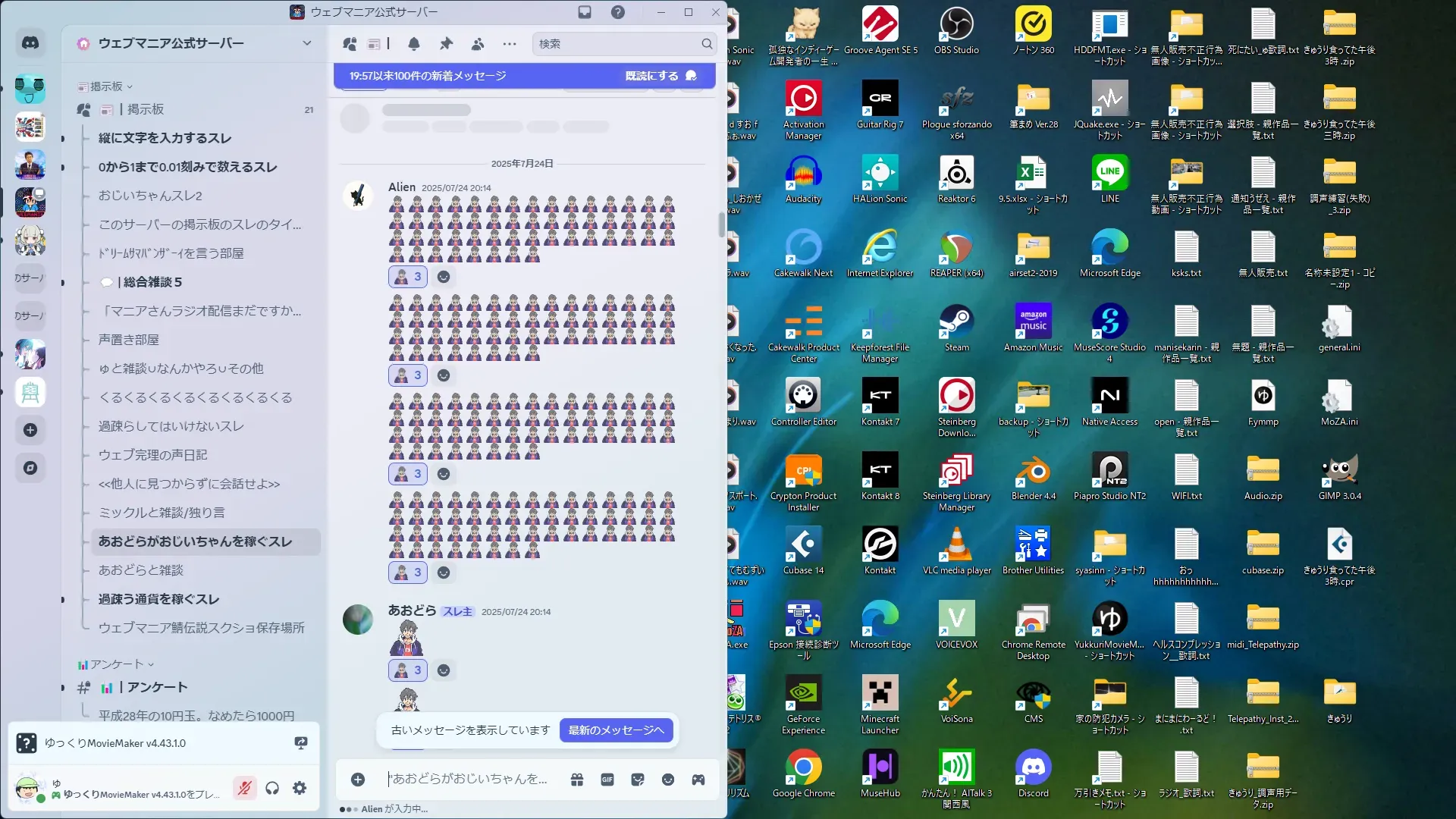
Task: Show the member list icon in header
Action: tap(478, 44)
